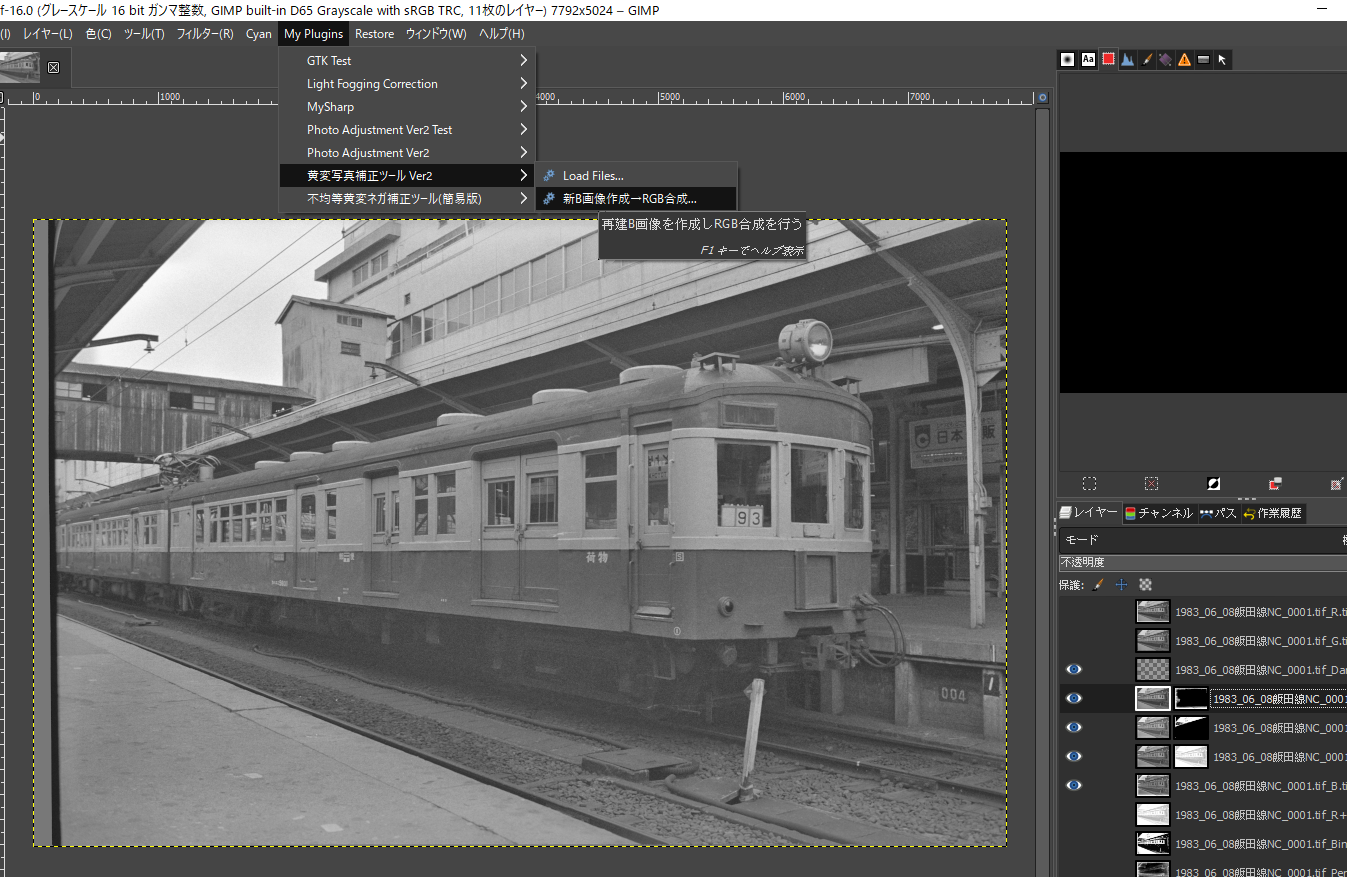Switch to the レイヤー dock tab
The height and width of the screenshot is (877, 1347).
point(1089,513)
